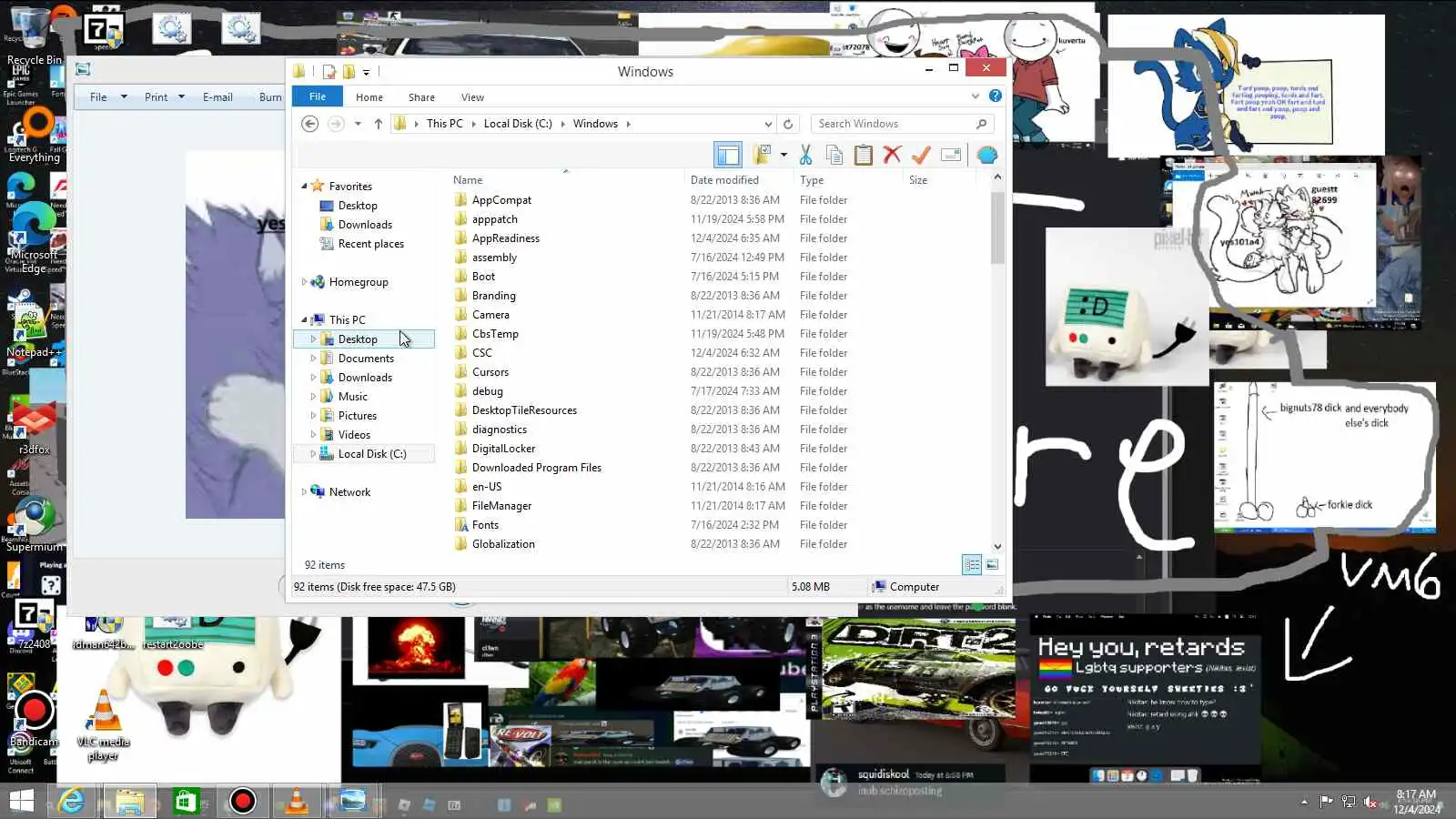This screenshot has width=1456, height=819.
Task: Open the Start button on taskbar
Action: [x=22, y=801]
